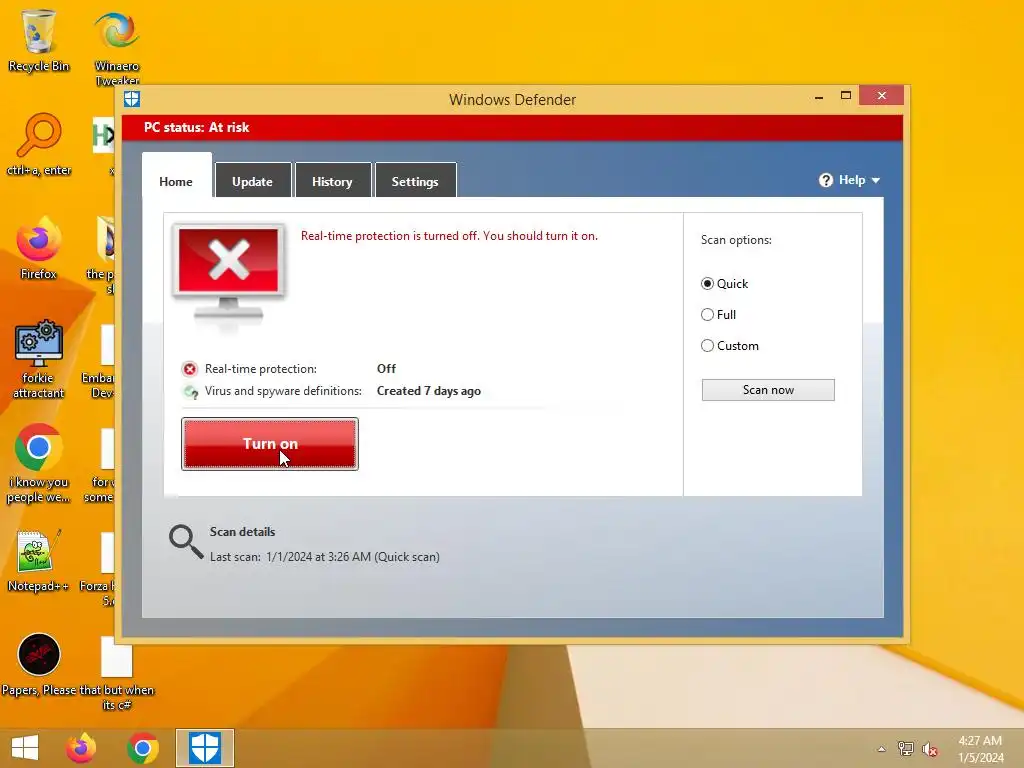Select the Firefox desktop shortcut
This screenshot has height=768, width=1024.
click(39, 248)
